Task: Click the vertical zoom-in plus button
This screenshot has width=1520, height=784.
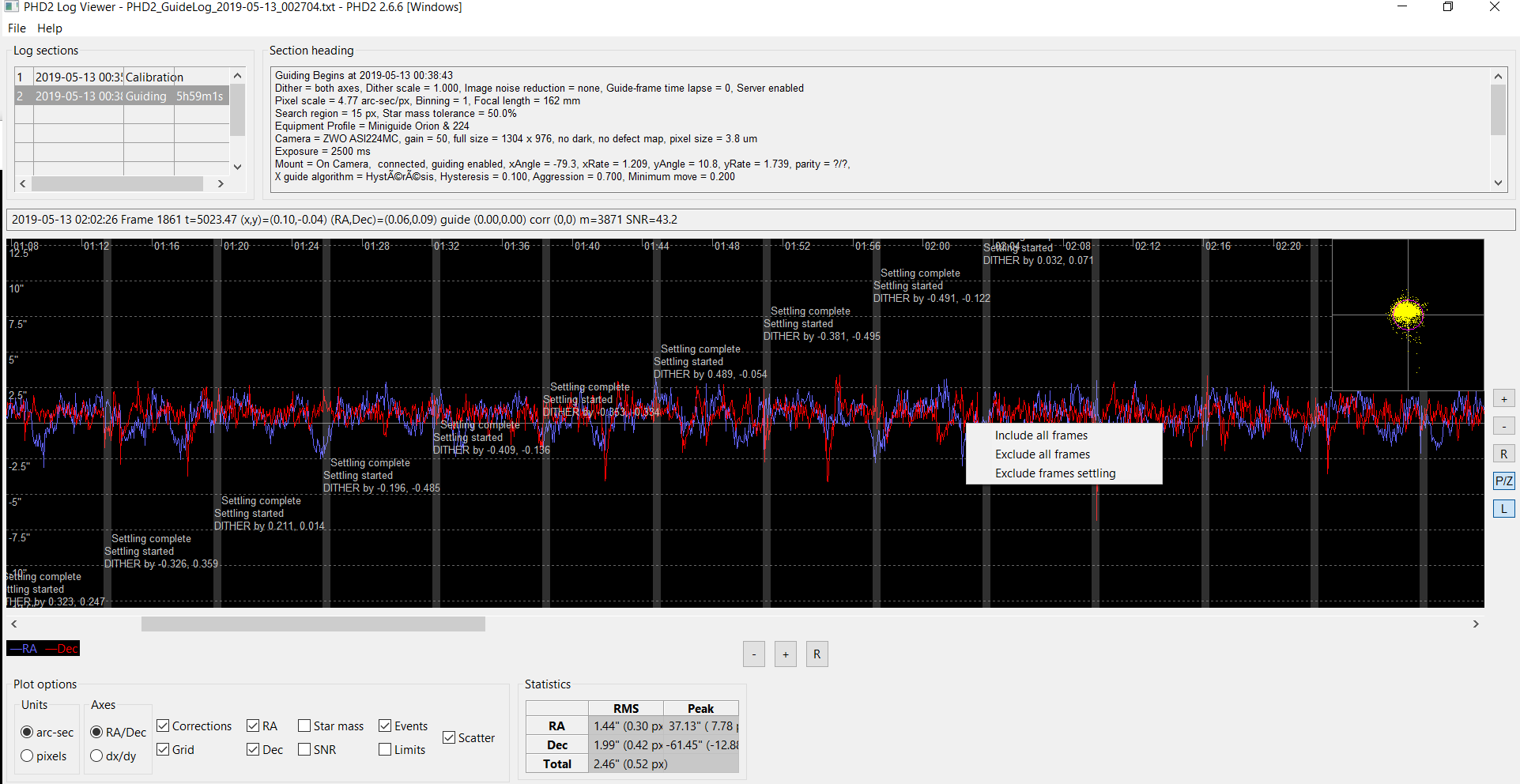Action: click(x=1503, y=399)
